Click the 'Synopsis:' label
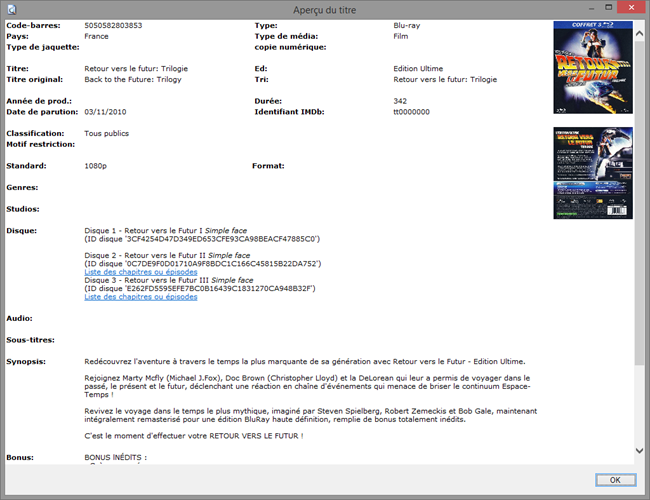This screenshot has width=650, height=500. click(26, 362)
